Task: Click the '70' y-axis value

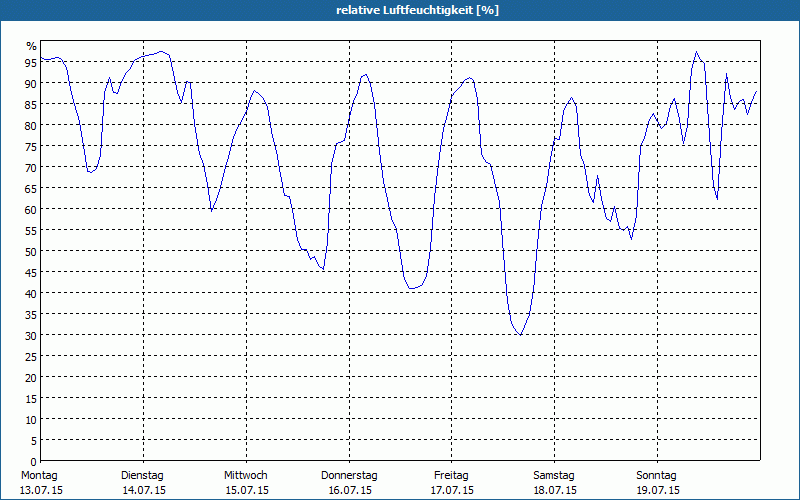Action: pyautogui.click(x=31, y=167)
